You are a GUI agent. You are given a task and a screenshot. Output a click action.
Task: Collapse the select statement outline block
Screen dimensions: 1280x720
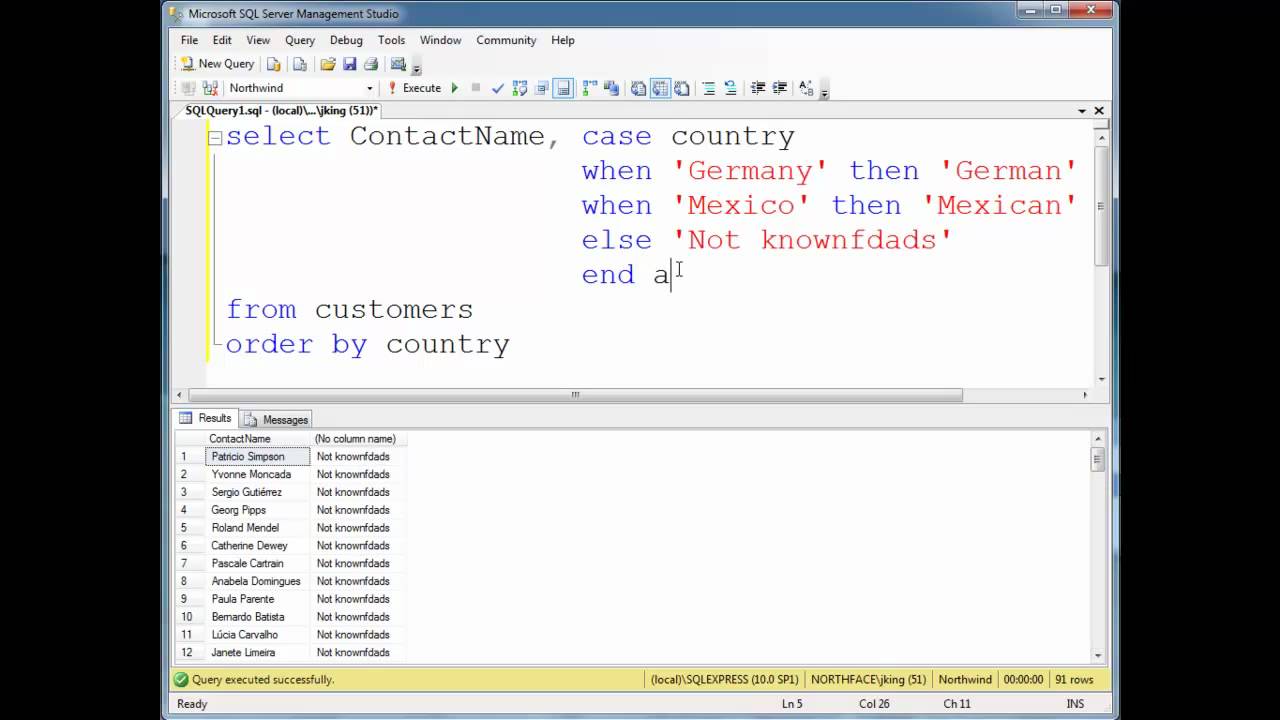pyautogui.click(x=214, y=137)
